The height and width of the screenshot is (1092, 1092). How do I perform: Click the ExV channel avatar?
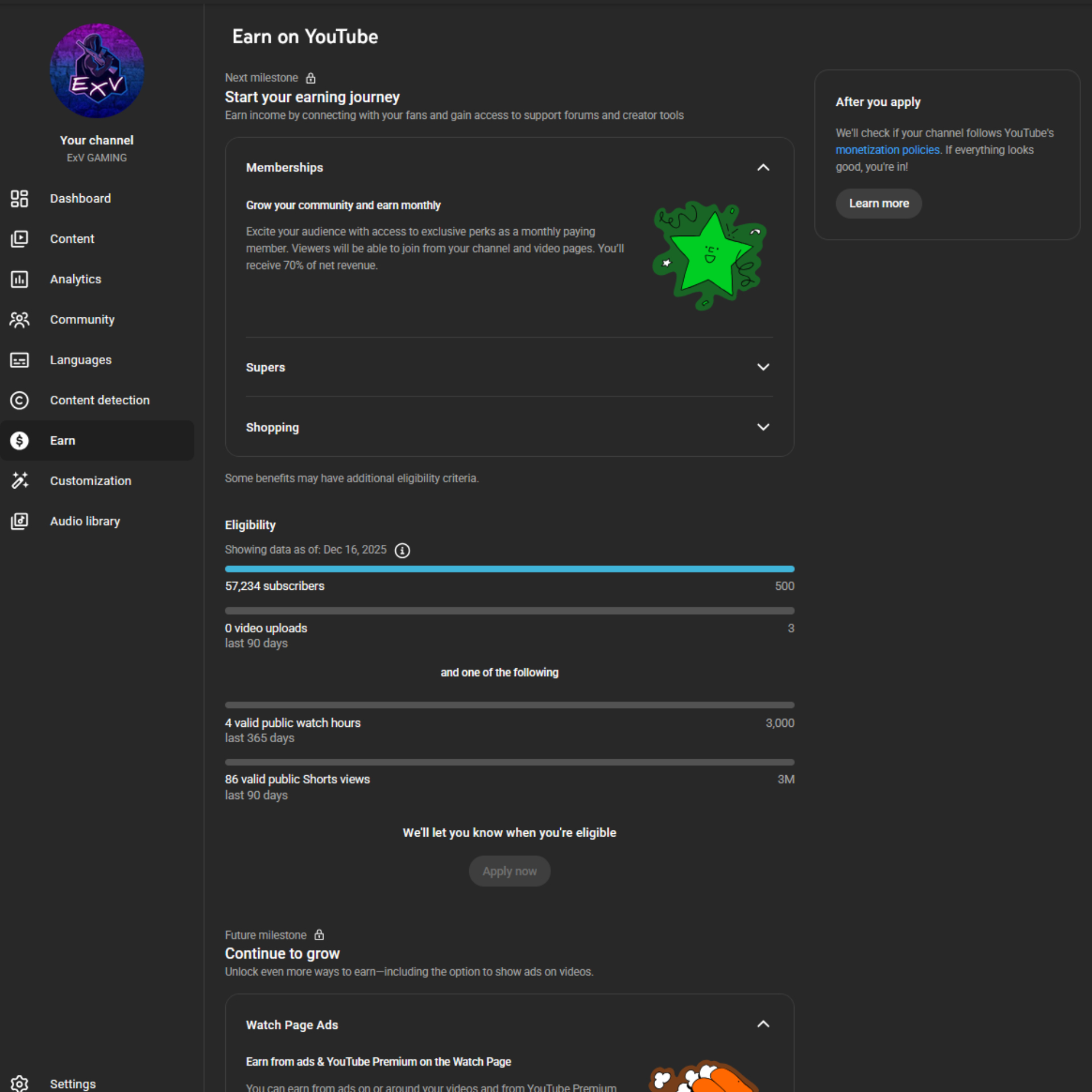coord(97,71)
